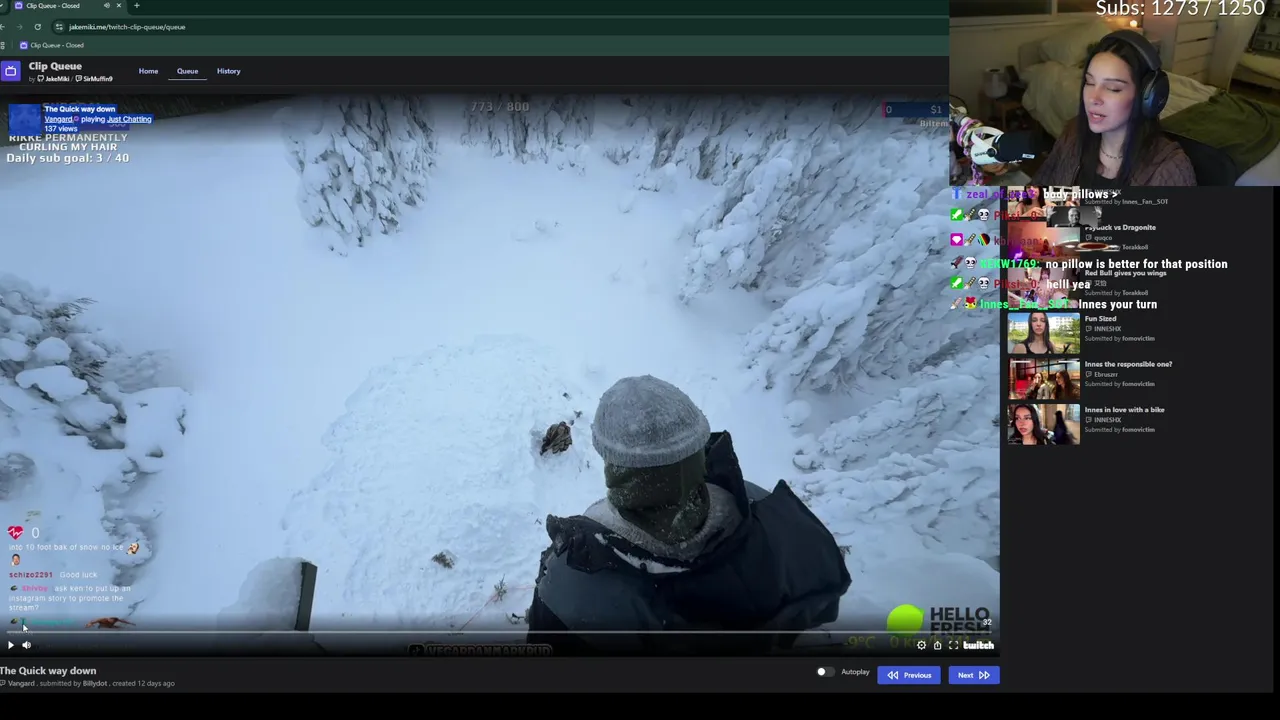Mute the clip player volume
Screen dimensions: 1280x720
[27, 645]
